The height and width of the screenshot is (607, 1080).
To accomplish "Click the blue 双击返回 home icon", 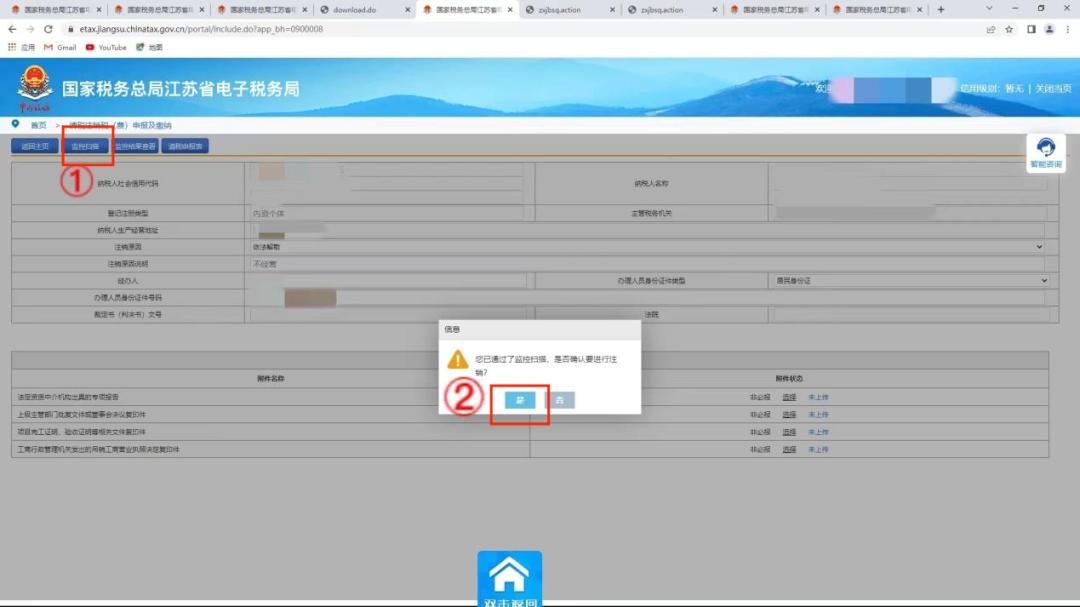I will (509, 575).
